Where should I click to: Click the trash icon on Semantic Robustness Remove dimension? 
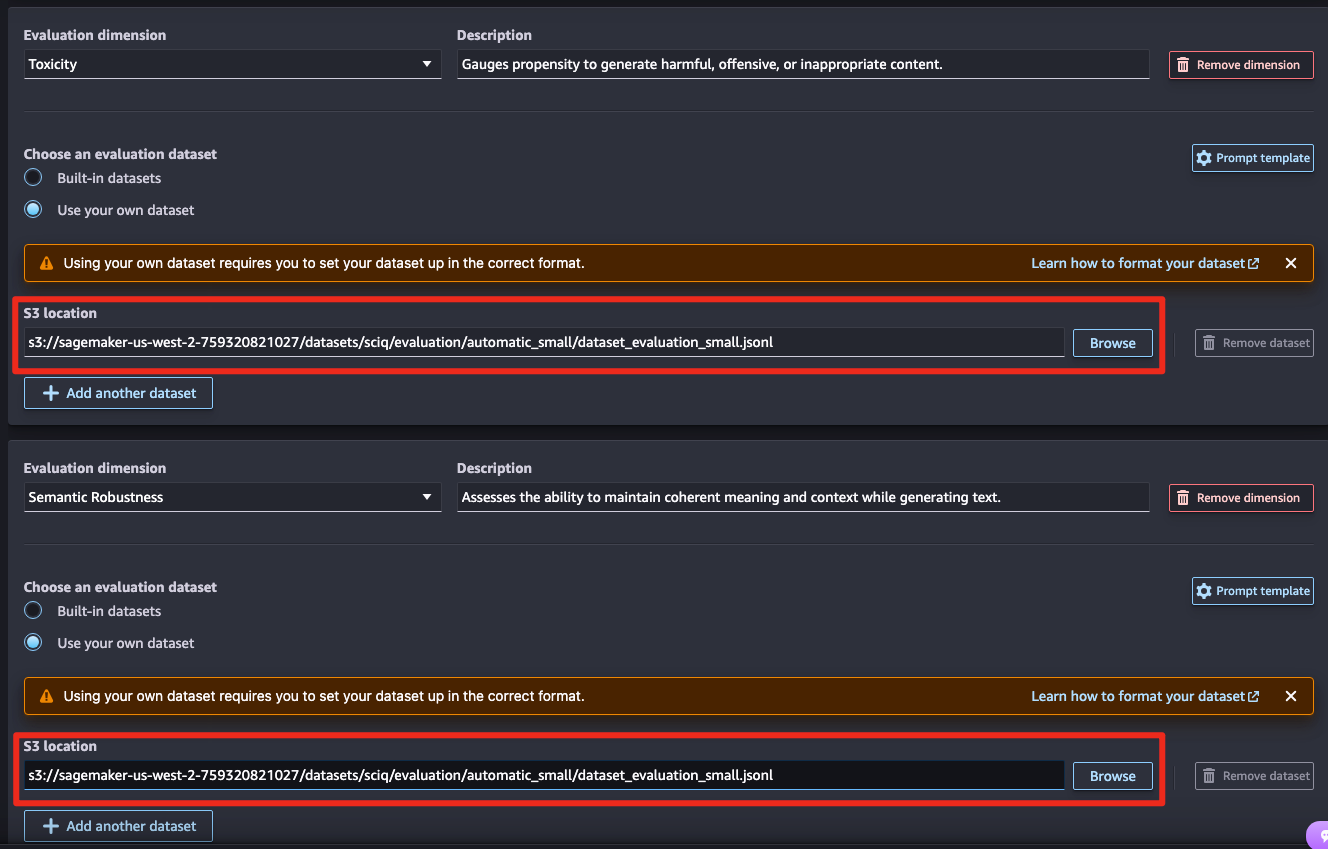tap(1183, 498)
